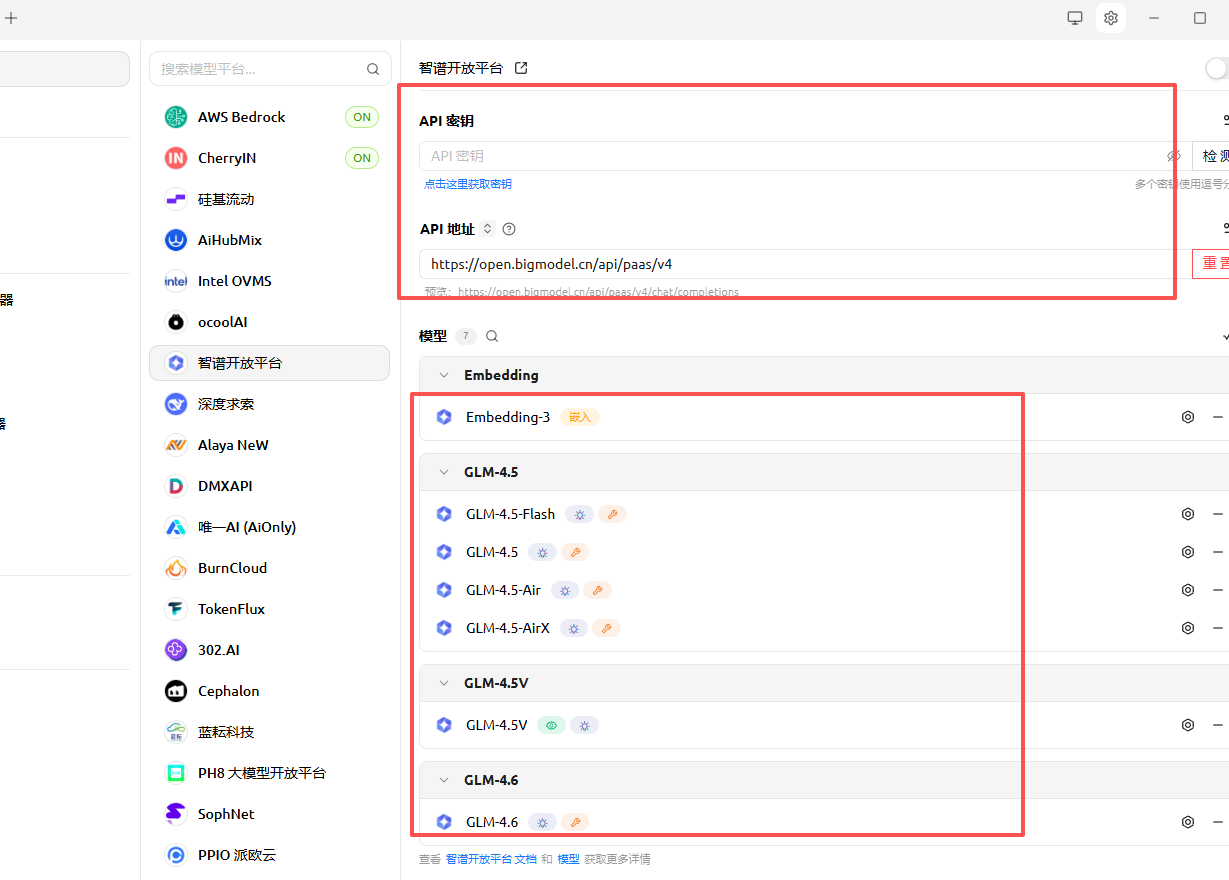The image size is (1229, 880).
Task: Click search icon in provider search box
Action: [x=373, y=69]
